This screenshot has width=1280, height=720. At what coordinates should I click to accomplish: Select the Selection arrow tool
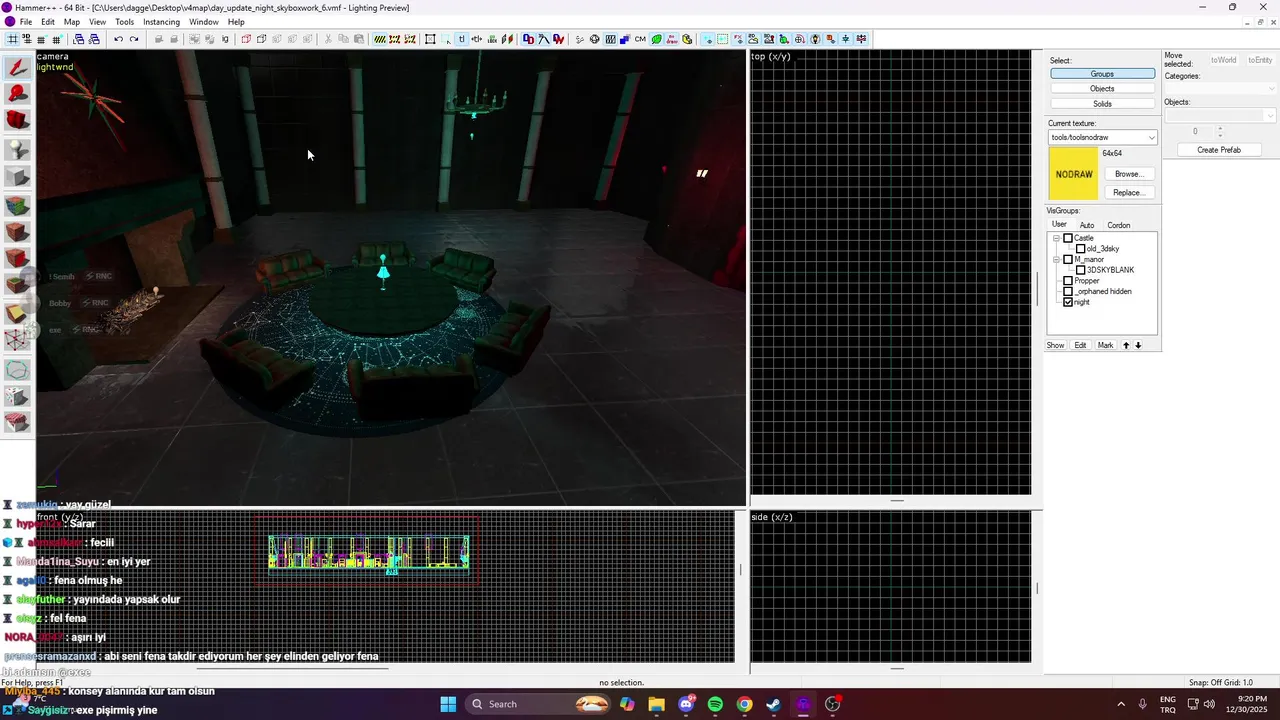(x=17, y=68)
